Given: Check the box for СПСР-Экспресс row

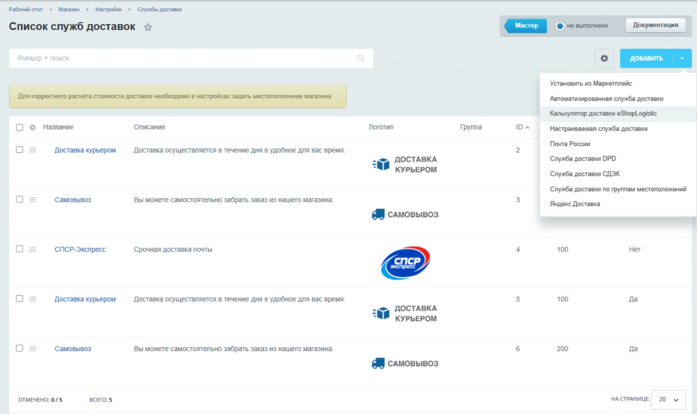Looking at the screenshot, I should [x=20, y=249].
